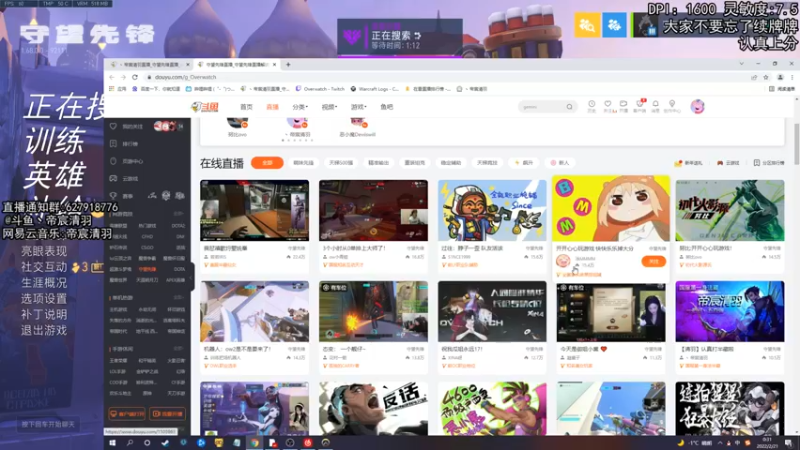Select the 天梯竞技 filter chip
The height and width of the screenshot is (450, 800).
click(x=487, y=163)
